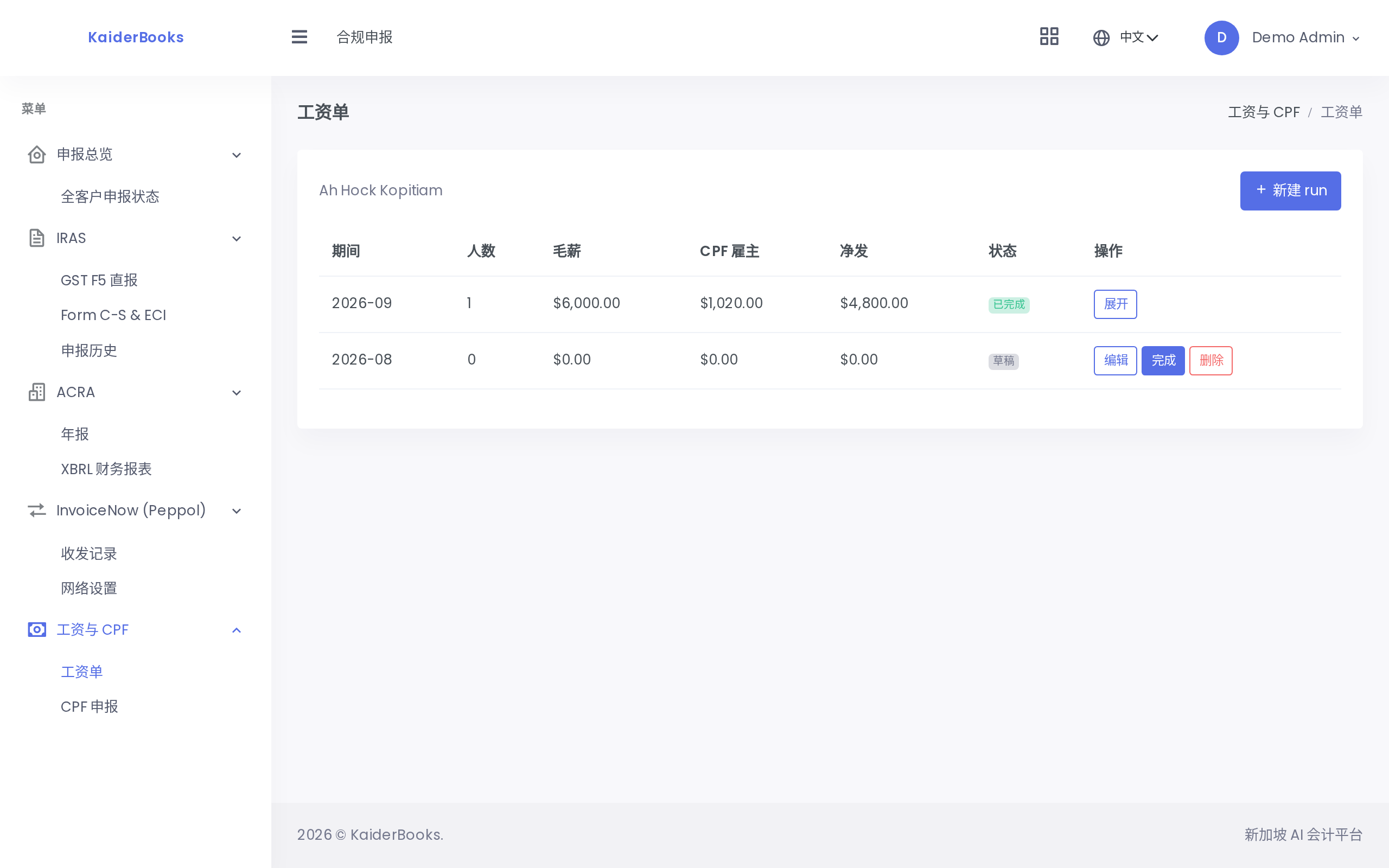Collapse the ACRA section chevron
This screenshot has width=1389, height=868.
point(237,393)
